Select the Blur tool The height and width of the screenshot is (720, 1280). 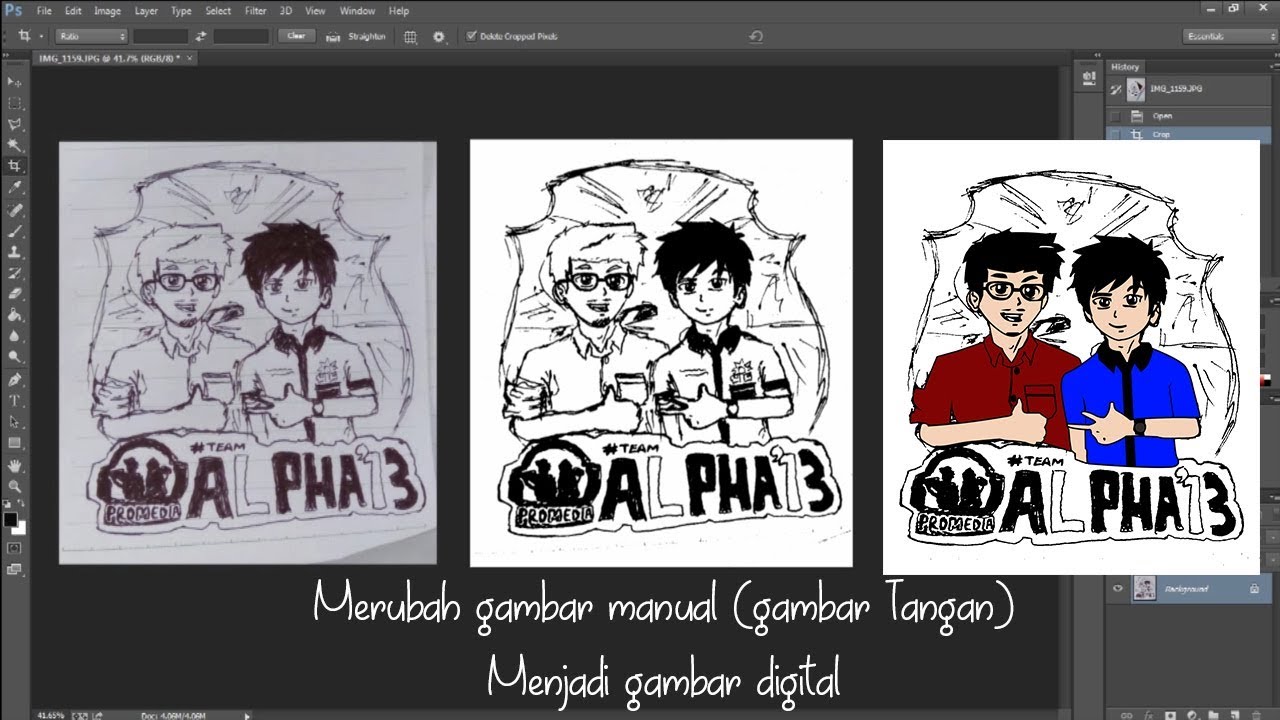[14, 336]
